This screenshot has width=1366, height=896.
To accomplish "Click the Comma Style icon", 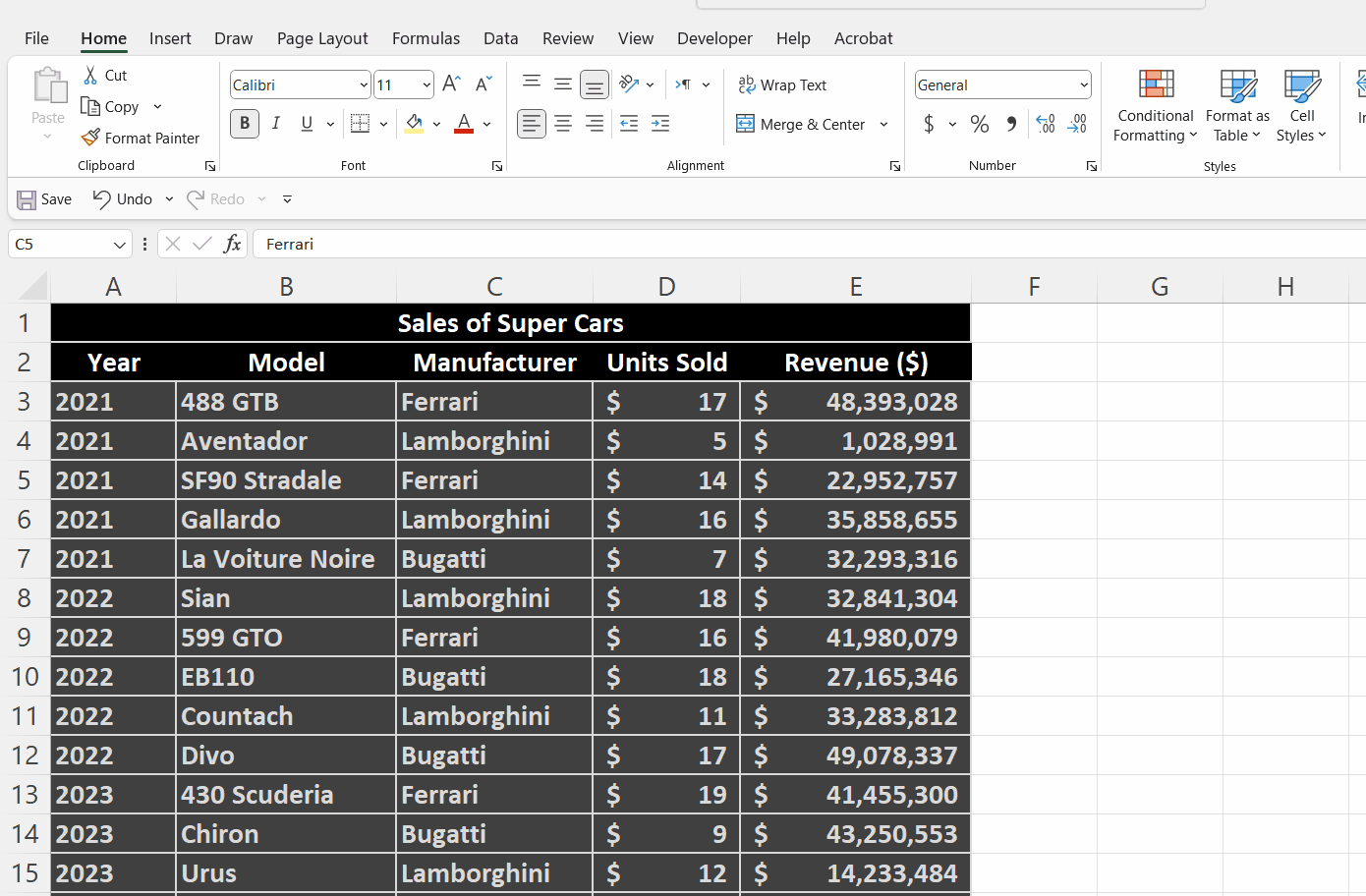I will pyautogui.click(x=1011, y=124).
